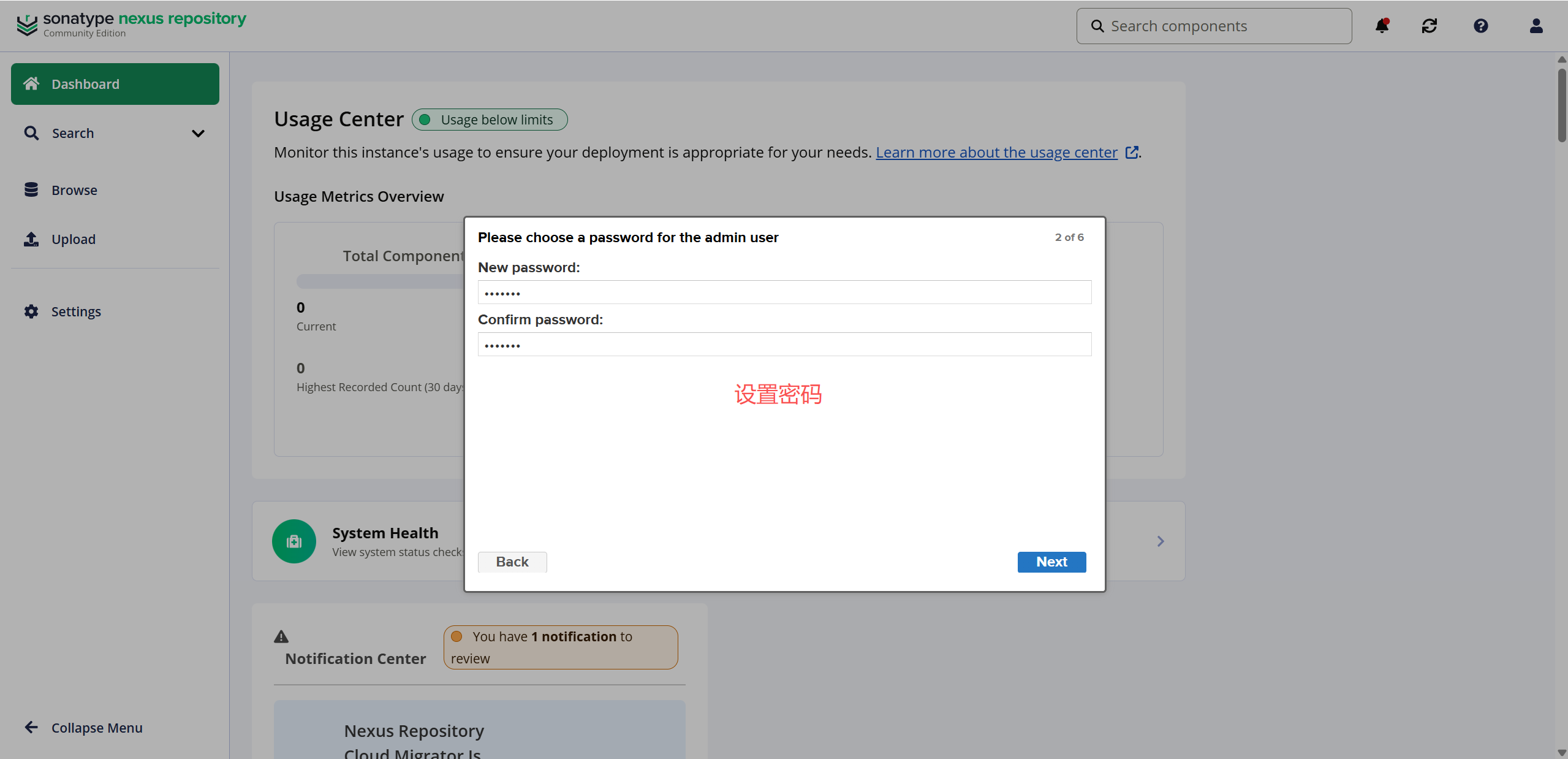Viewport: 1568px width, 759px height.
Task: Click the System Health medical kit icon
Action: coord(294,541)
